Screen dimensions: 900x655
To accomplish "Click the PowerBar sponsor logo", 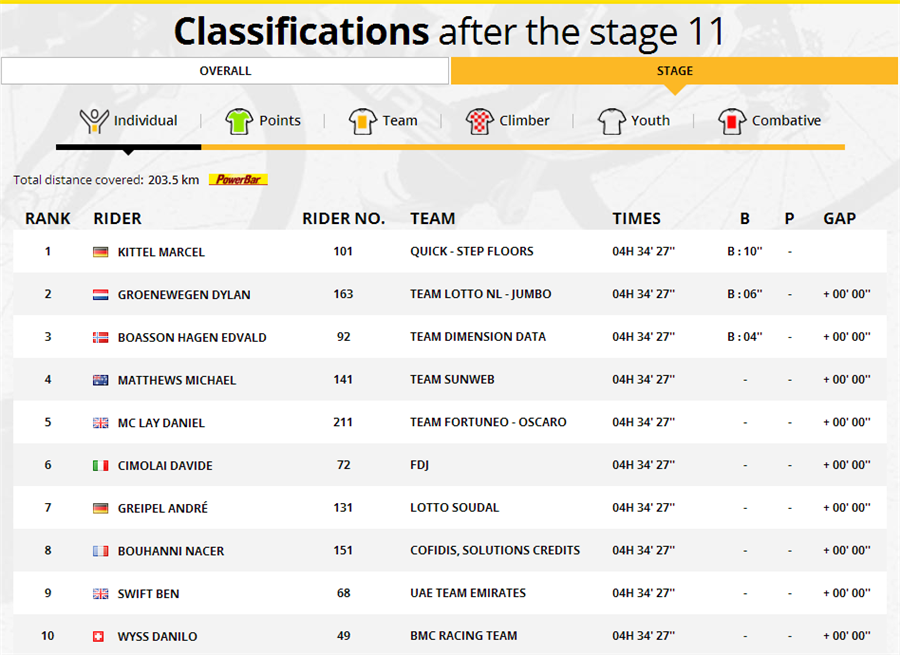I will pyautogui.click(x=238, y=180).
